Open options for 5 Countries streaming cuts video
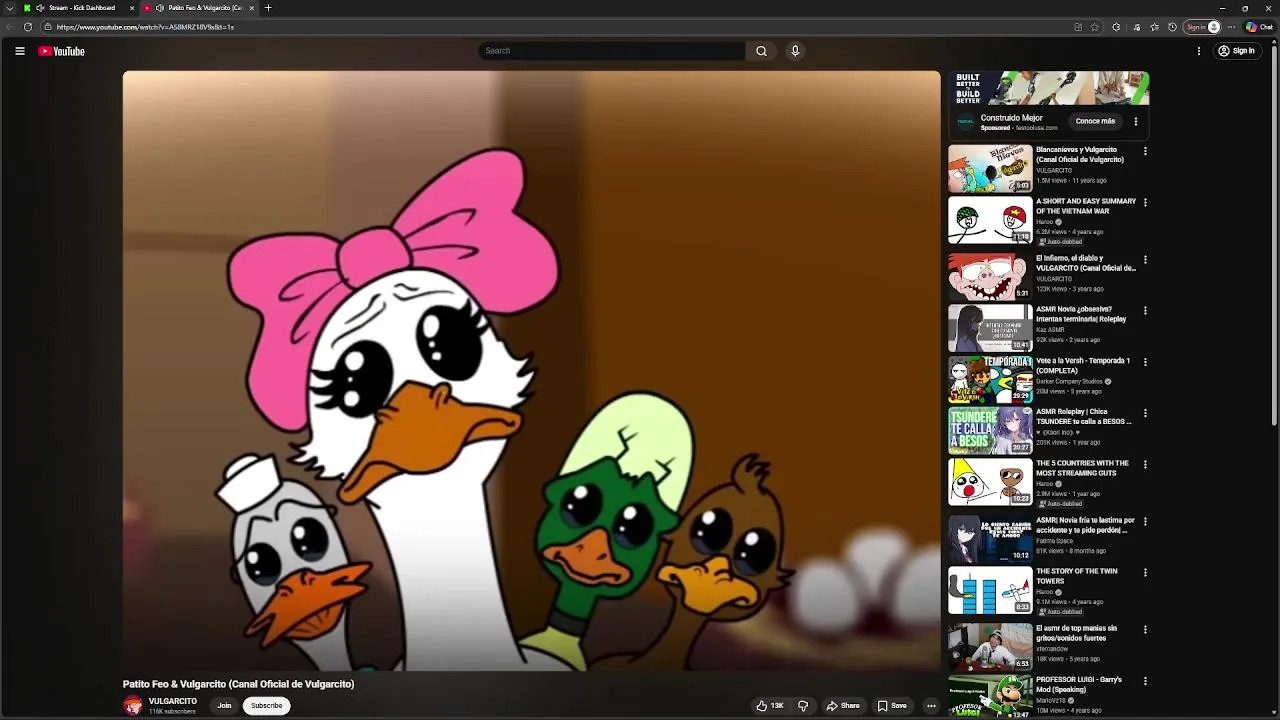This screenshot has height=720, width=1280. (x=1145, y=465)
